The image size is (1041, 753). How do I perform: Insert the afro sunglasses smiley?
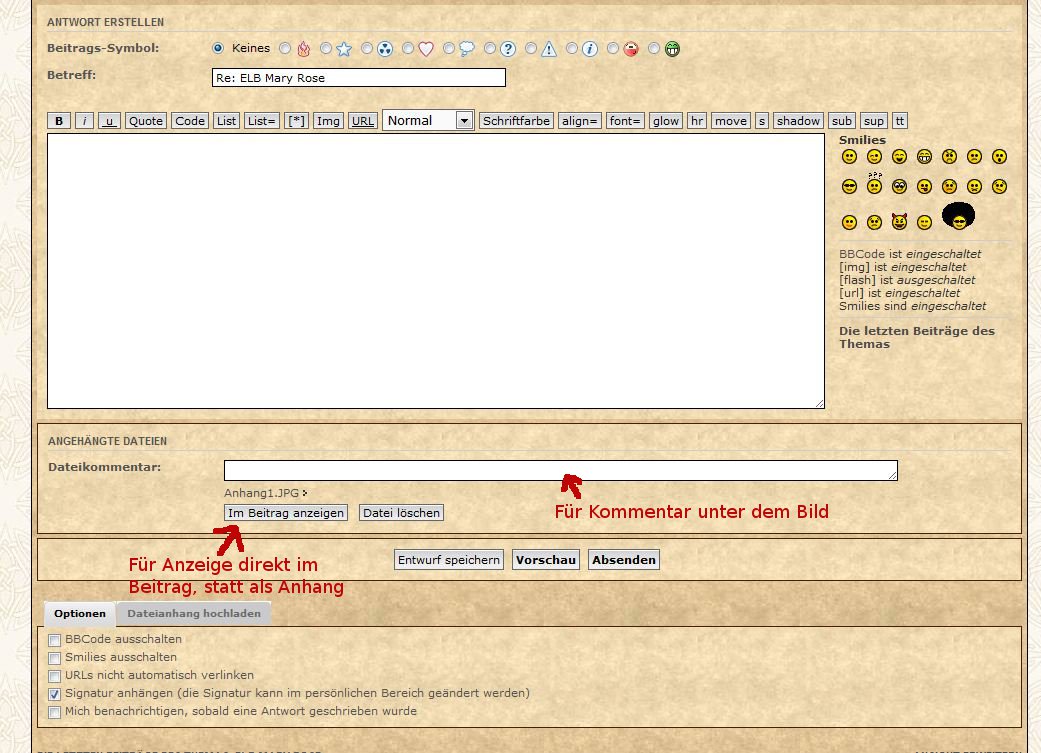[958, 216]
